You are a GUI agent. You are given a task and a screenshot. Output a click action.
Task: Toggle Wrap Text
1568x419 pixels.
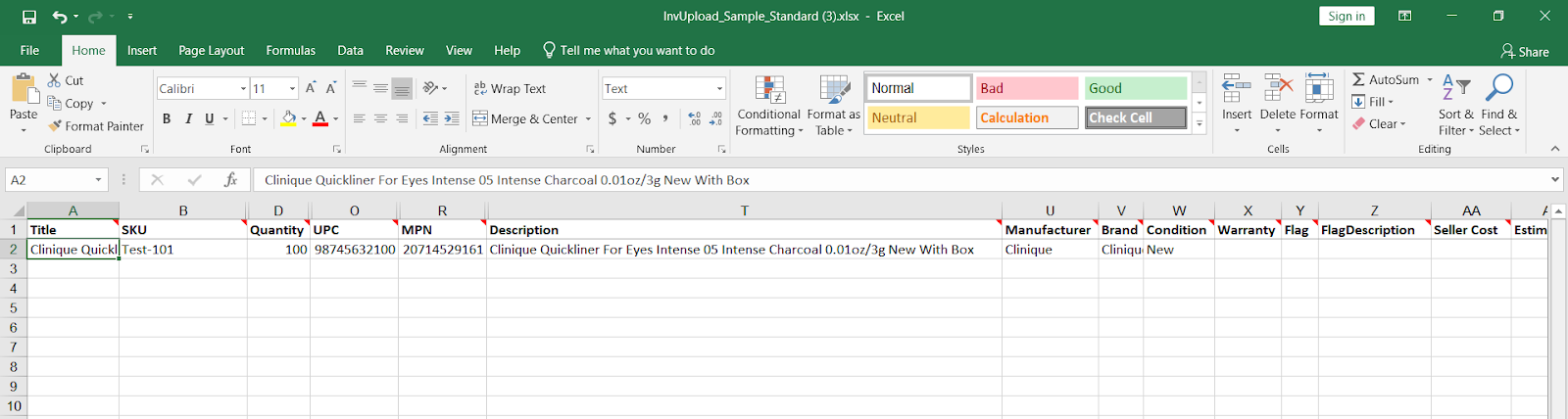coord(510,88)
